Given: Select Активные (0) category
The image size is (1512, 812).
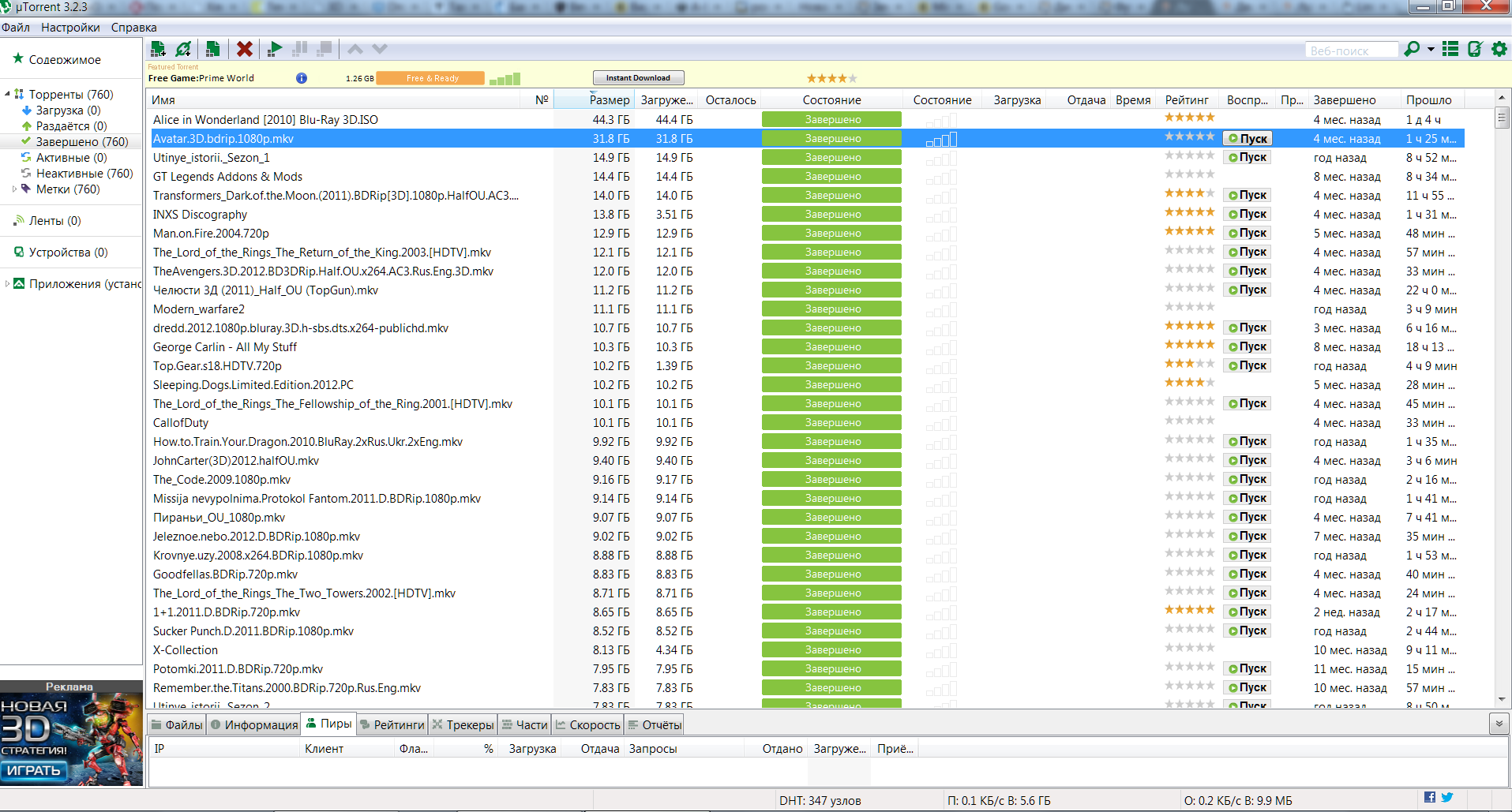Looking at the screenshot, I should [71, 158].
